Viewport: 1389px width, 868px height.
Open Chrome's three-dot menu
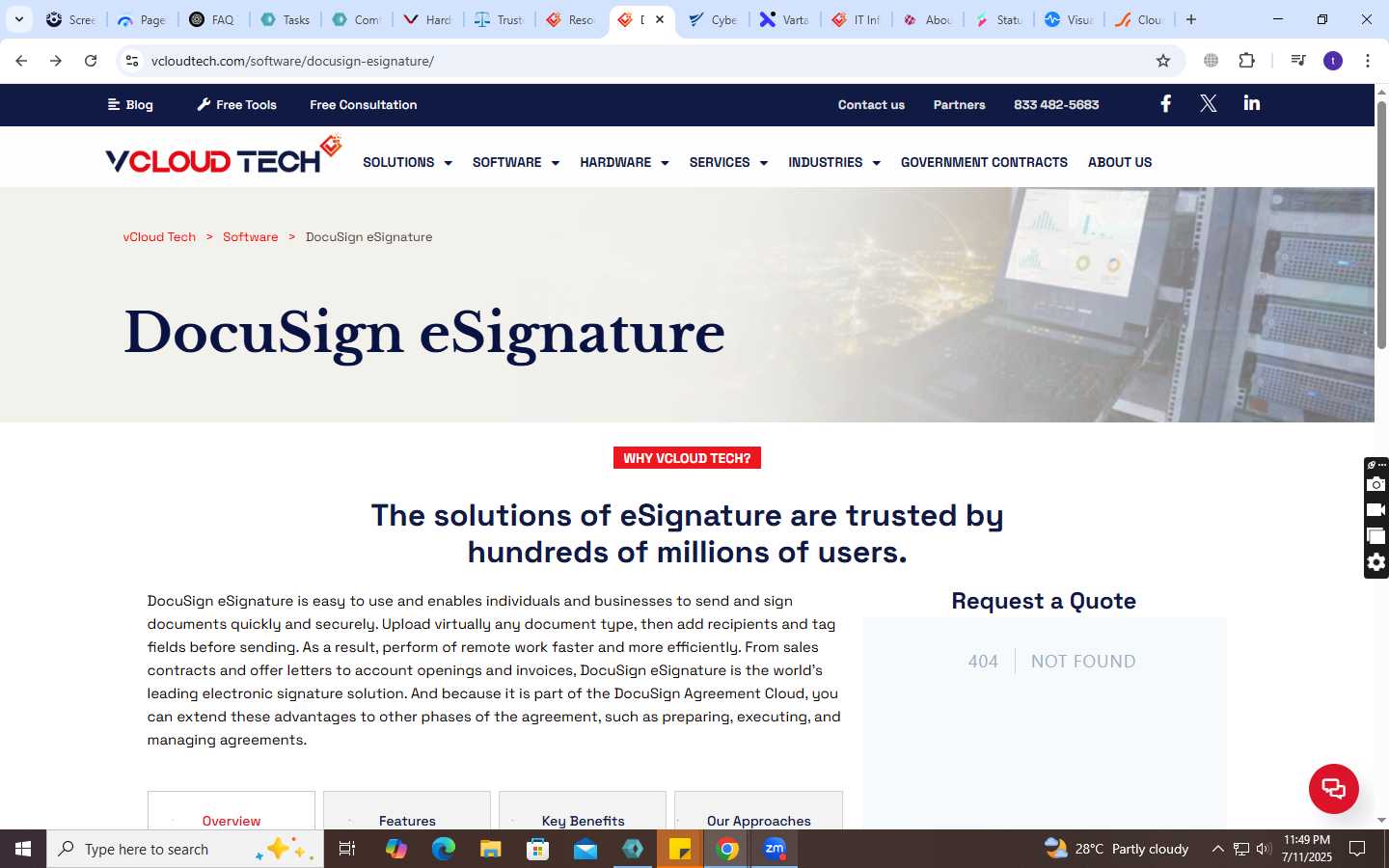(1367, 61)
